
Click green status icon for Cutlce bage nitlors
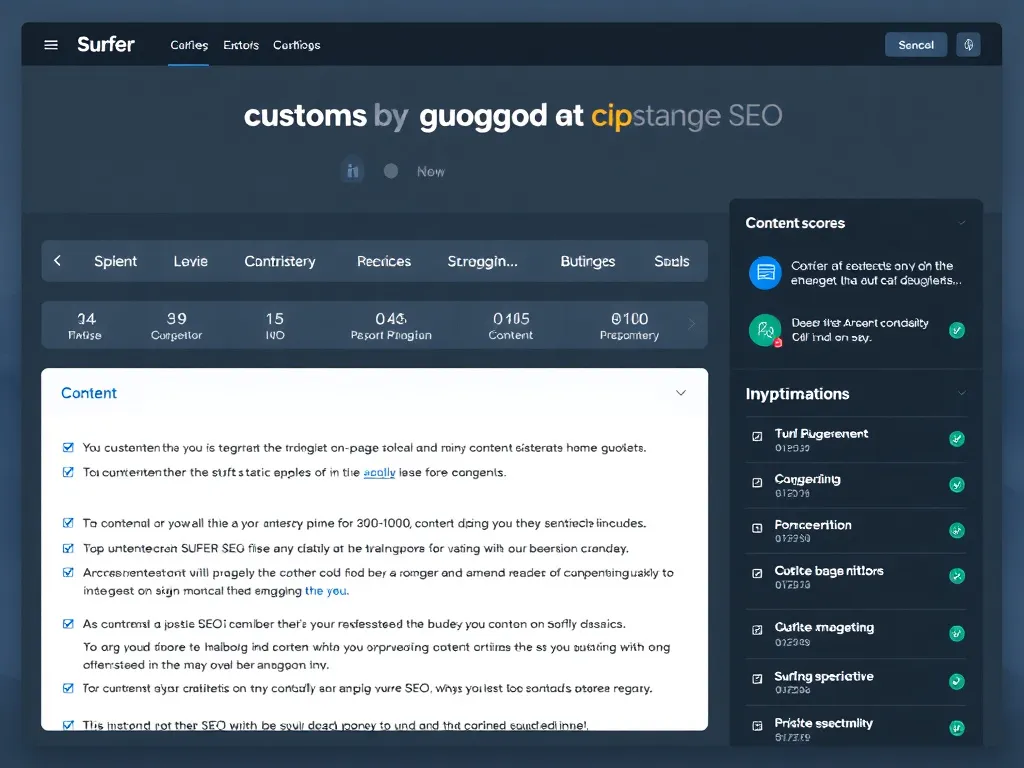pyautogui.click(x=957, y=576)
